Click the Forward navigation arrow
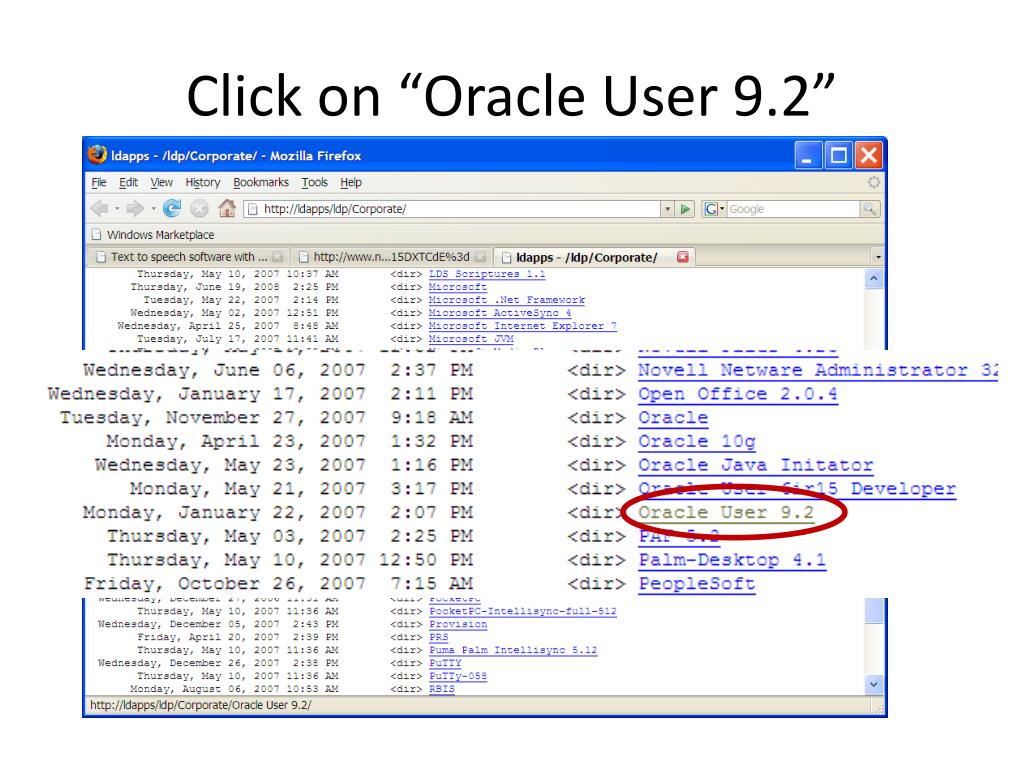 pos(135,209)
